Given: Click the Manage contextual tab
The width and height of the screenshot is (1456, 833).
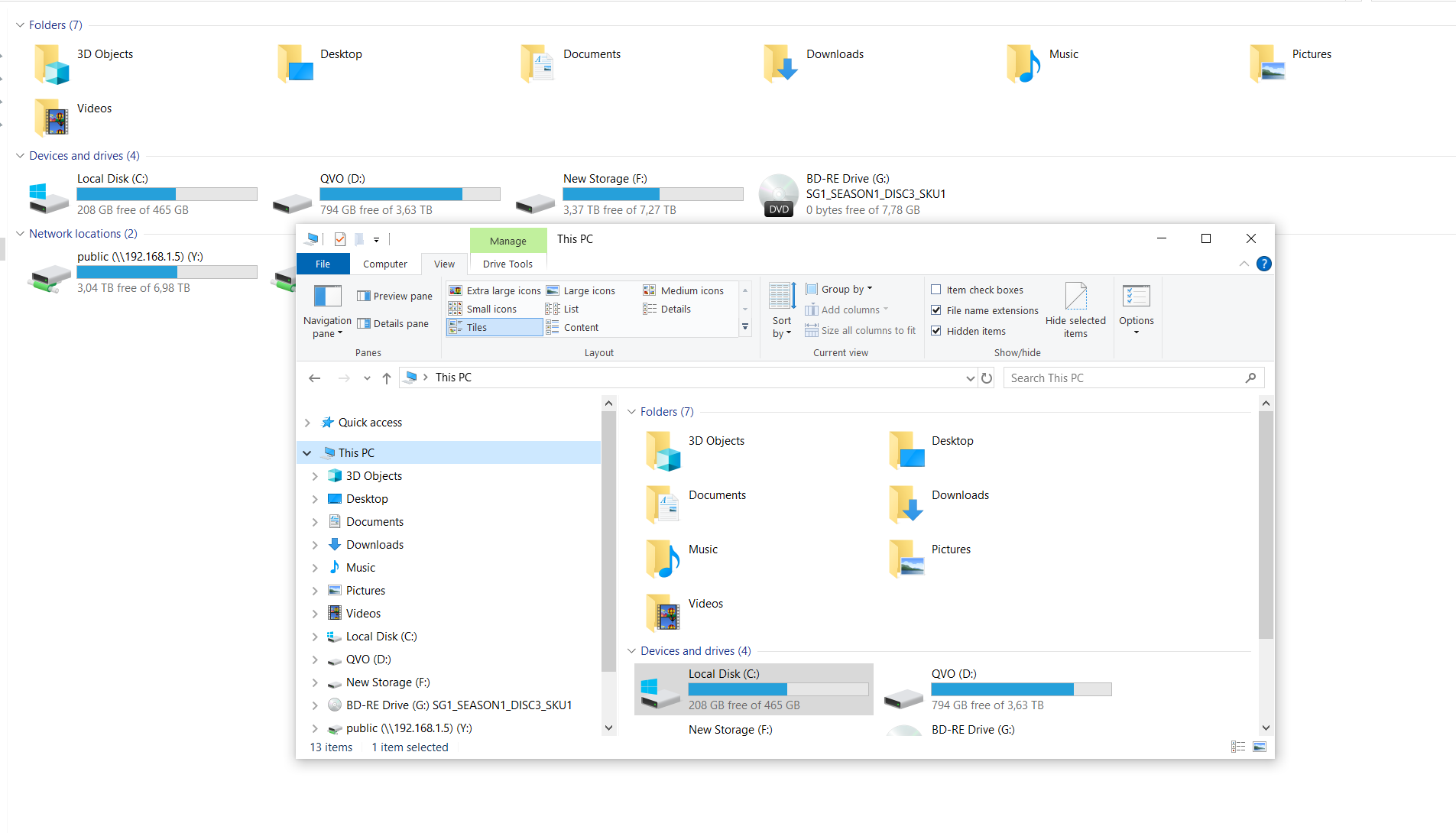Looking at the screenshot, I should click(507, 241).
